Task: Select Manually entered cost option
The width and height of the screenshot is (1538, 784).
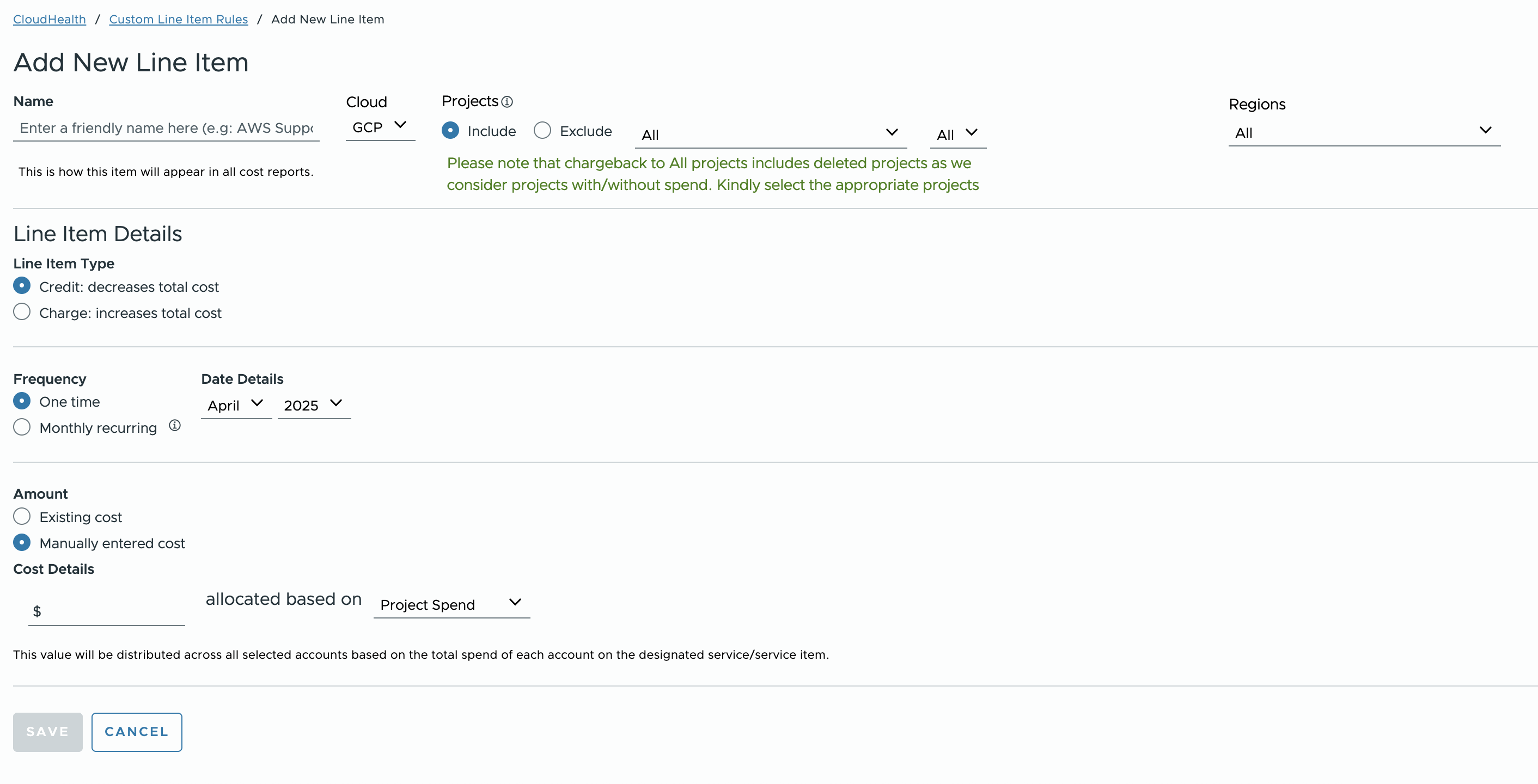Action: coord(22,542)
